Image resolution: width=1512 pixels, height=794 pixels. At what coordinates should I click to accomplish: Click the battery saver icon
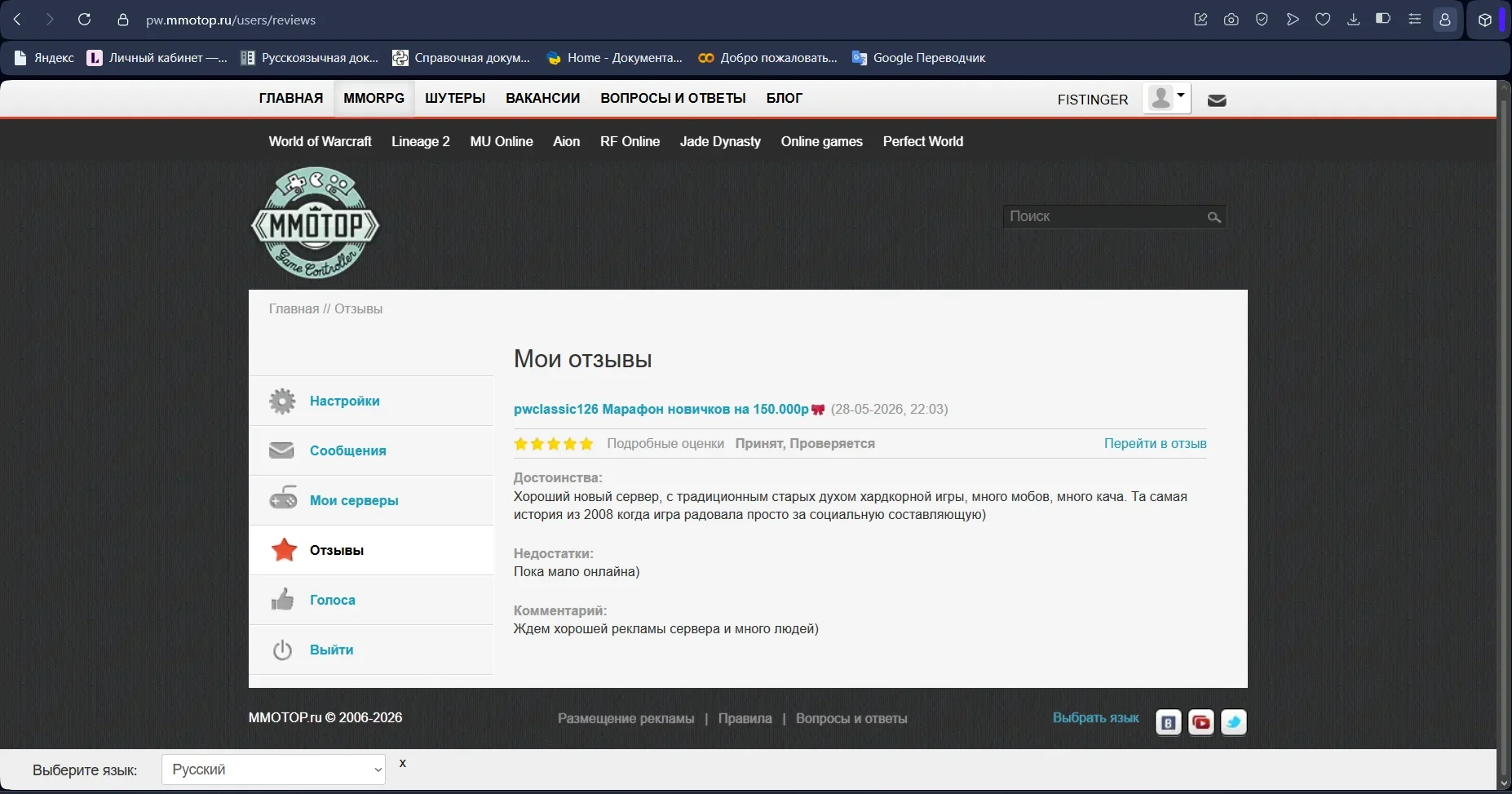tap(1383, 19)
